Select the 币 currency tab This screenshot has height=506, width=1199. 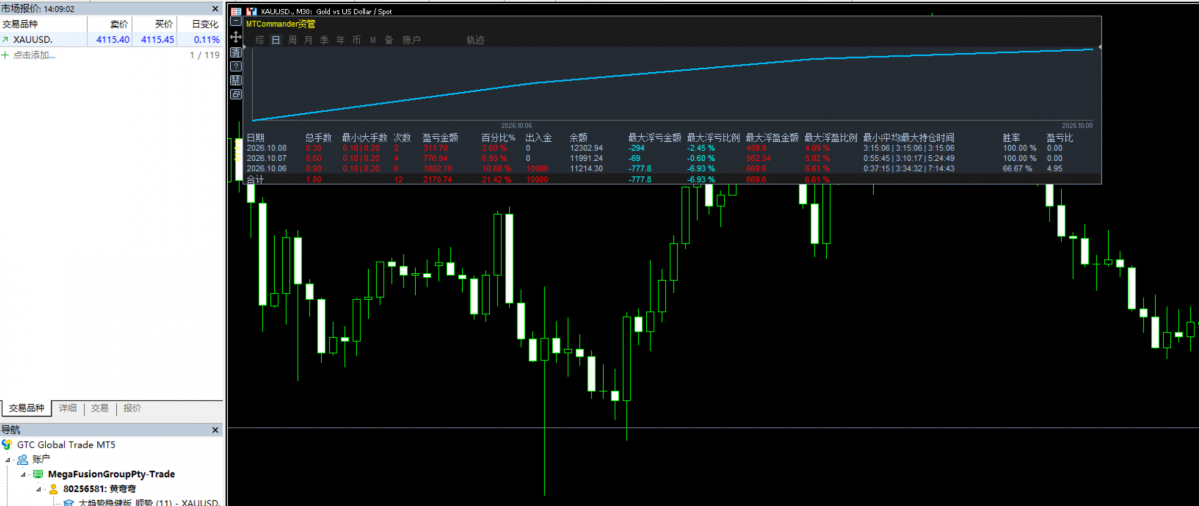pos(356,40)
